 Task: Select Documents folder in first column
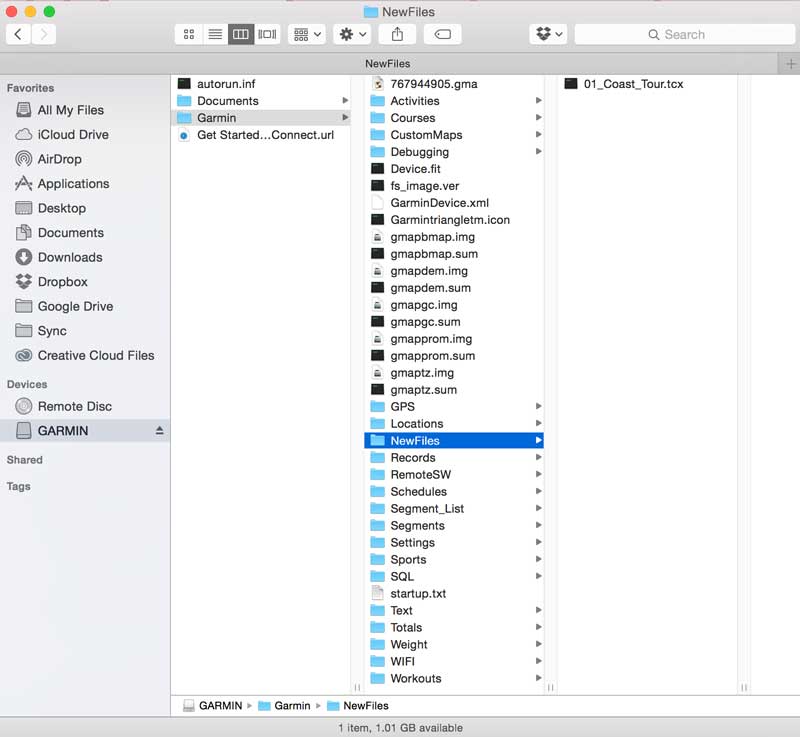tap(263, 101)
